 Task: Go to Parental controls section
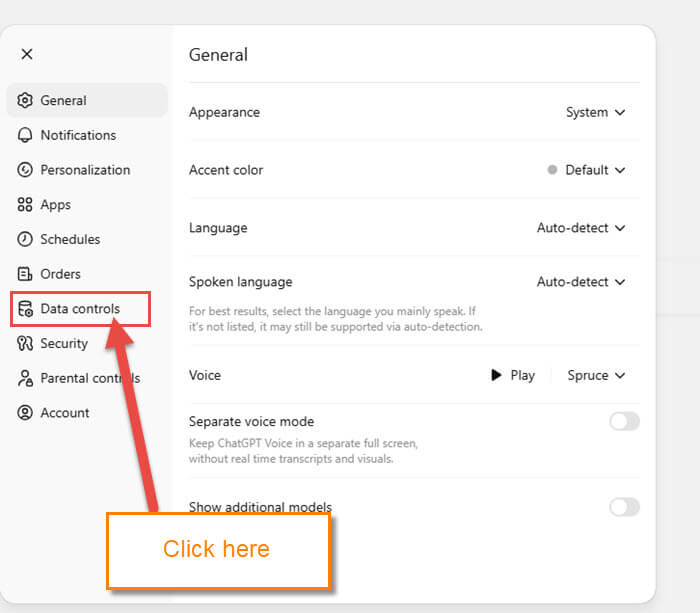point(89,379)
